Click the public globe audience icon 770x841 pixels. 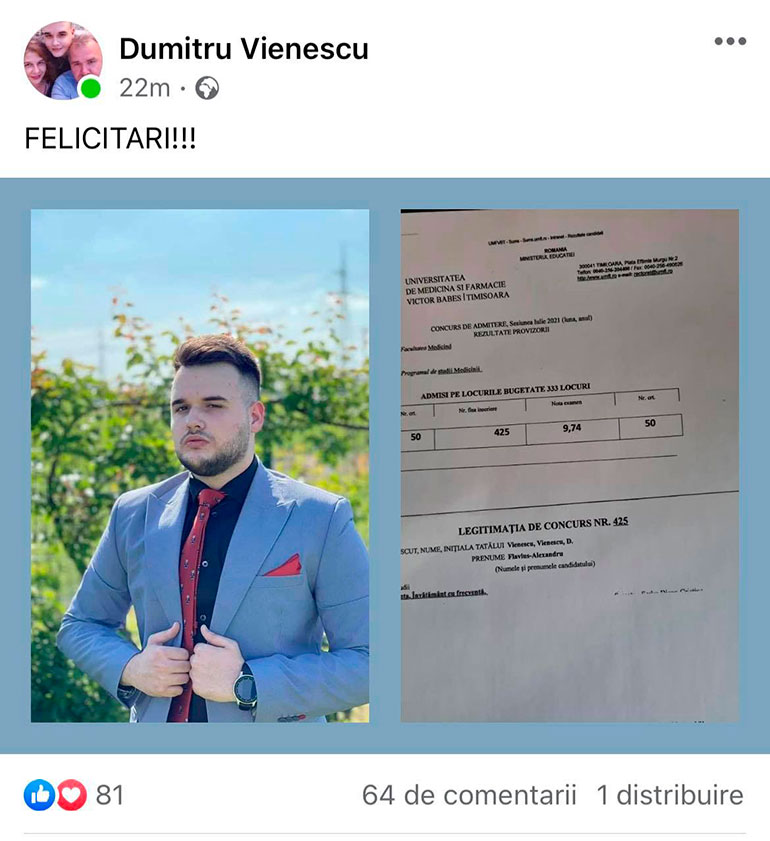207,88
